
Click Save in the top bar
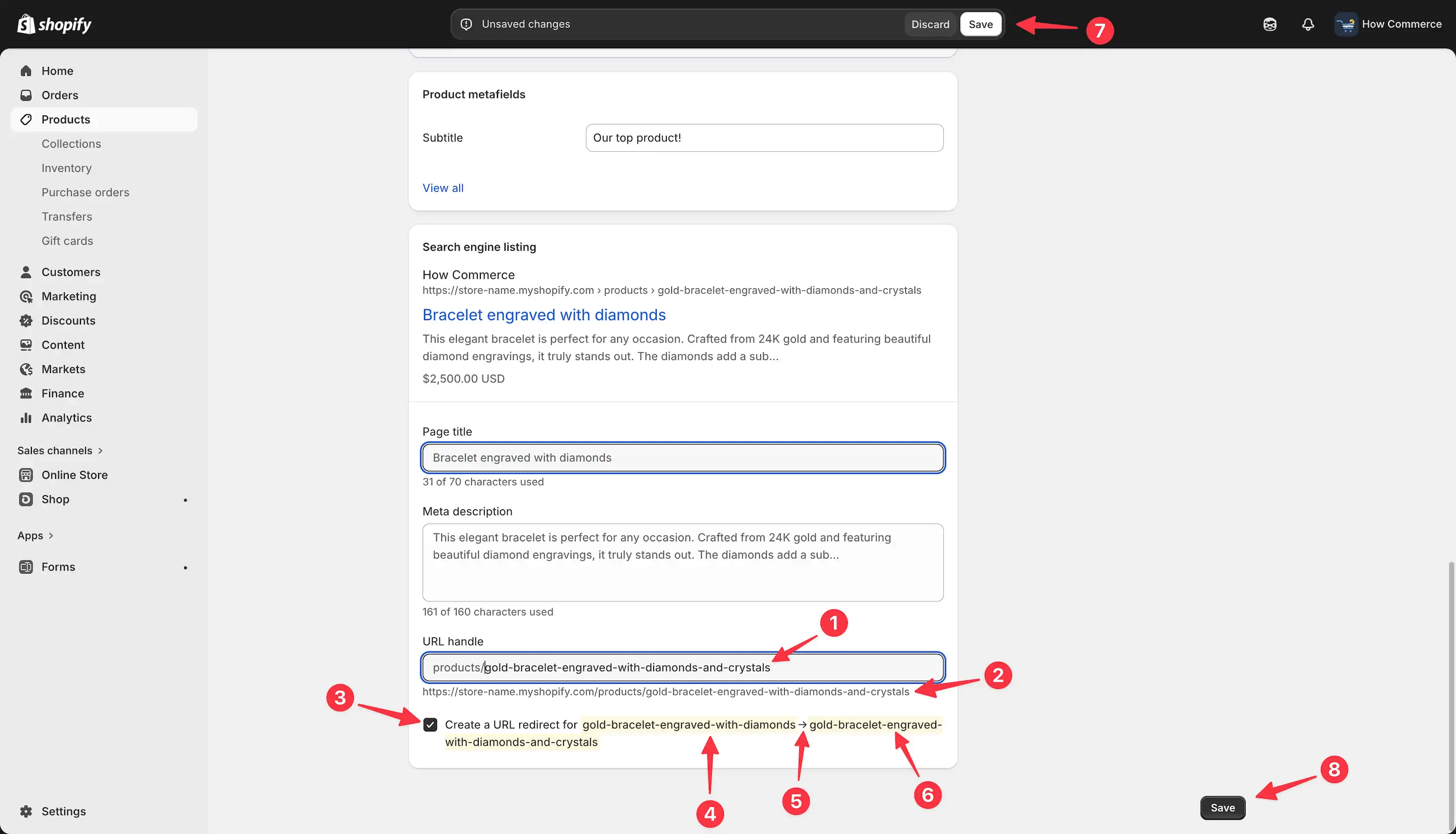coord(980,24)
